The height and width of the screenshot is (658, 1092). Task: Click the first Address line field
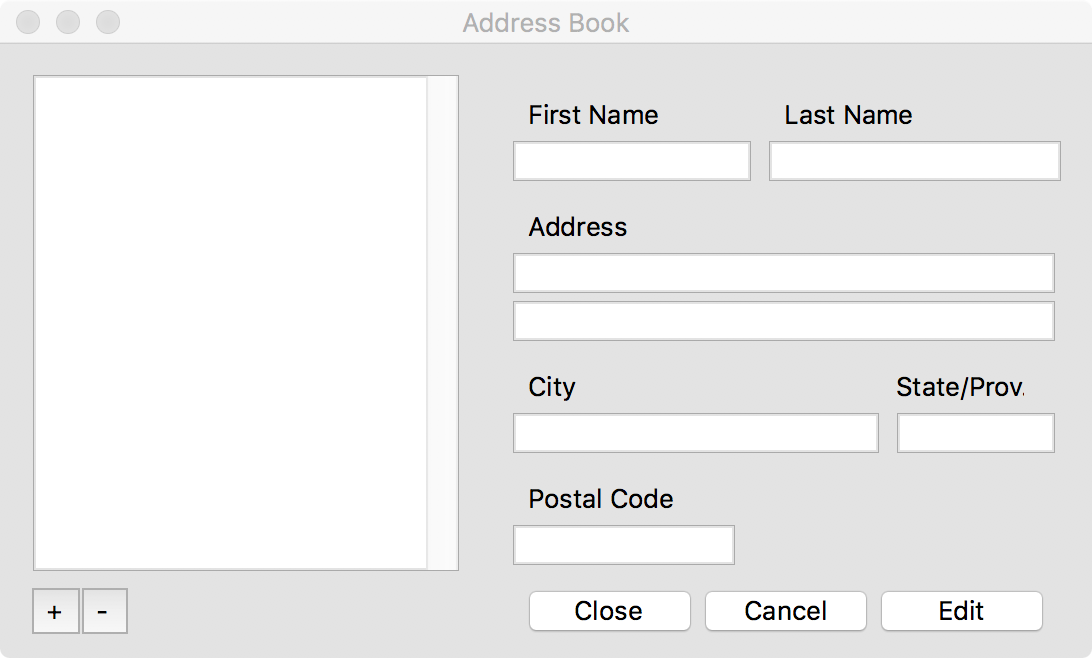783,273
